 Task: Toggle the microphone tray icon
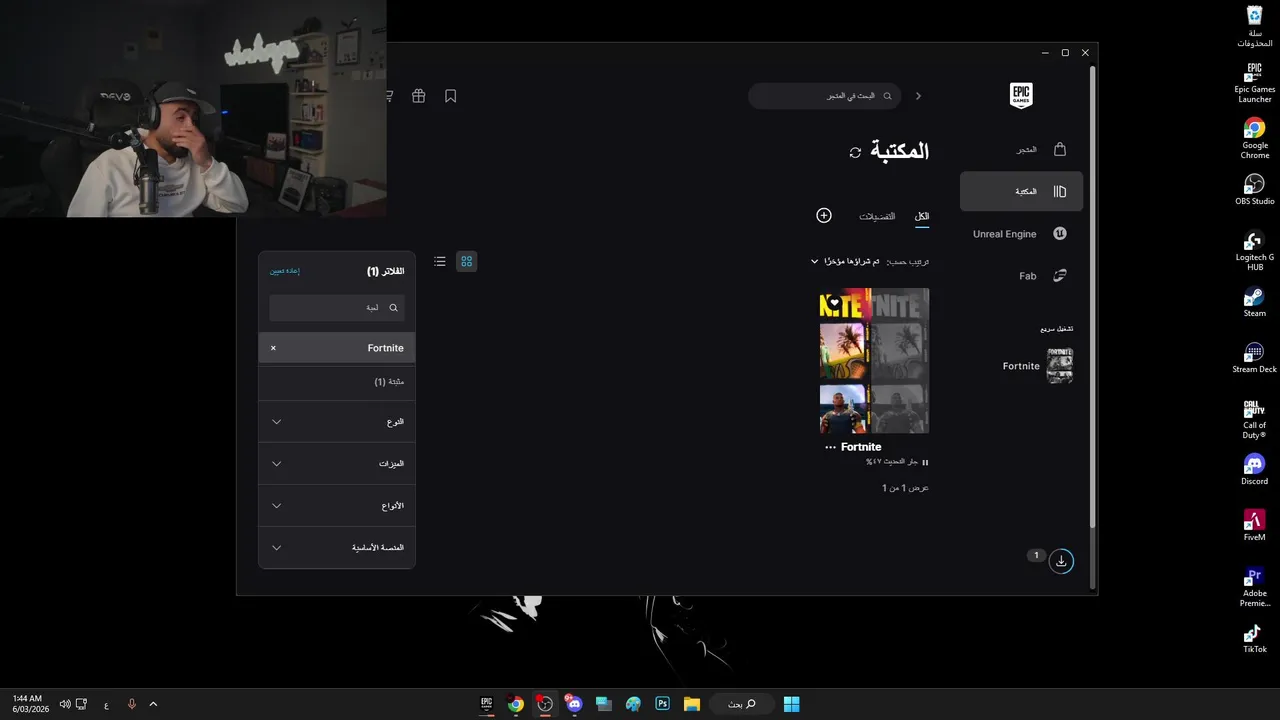coord(131,704)
